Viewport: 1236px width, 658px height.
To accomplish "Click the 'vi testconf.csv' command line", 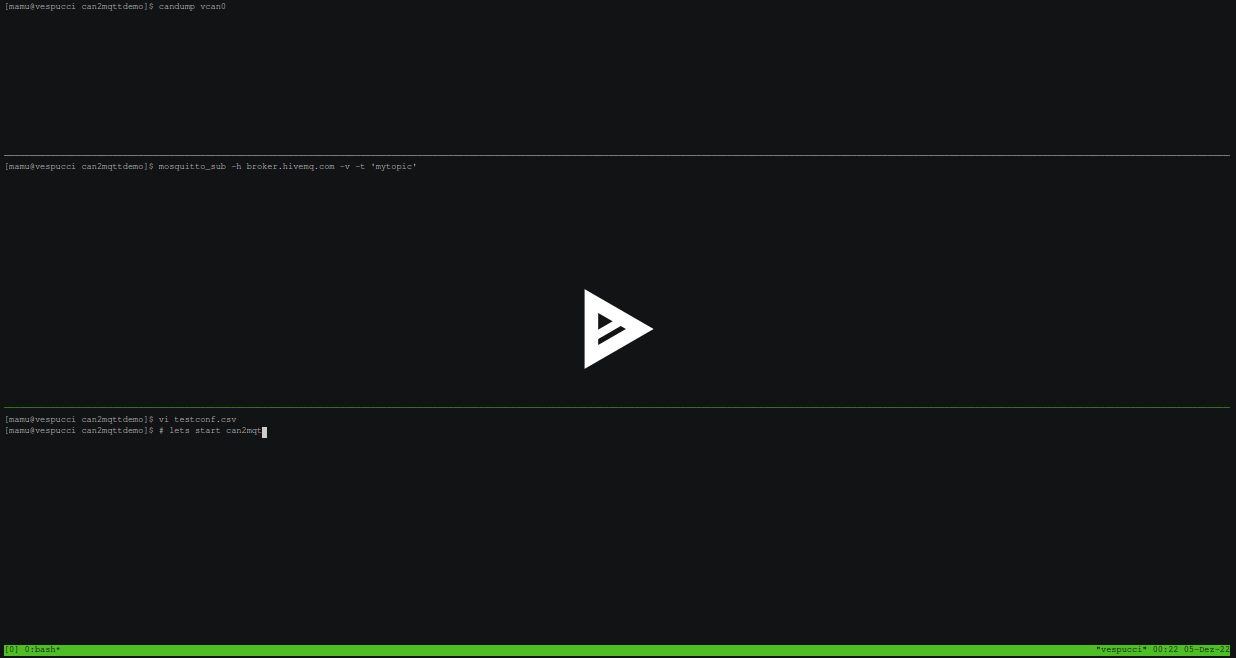I will pyautogui.click(x=197, y=420).
